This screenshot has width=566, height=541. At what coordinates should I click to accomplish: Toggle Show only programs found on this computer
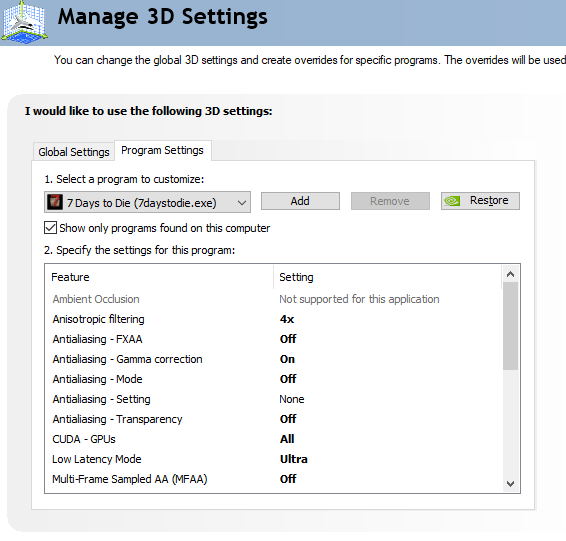pos(51,228)
